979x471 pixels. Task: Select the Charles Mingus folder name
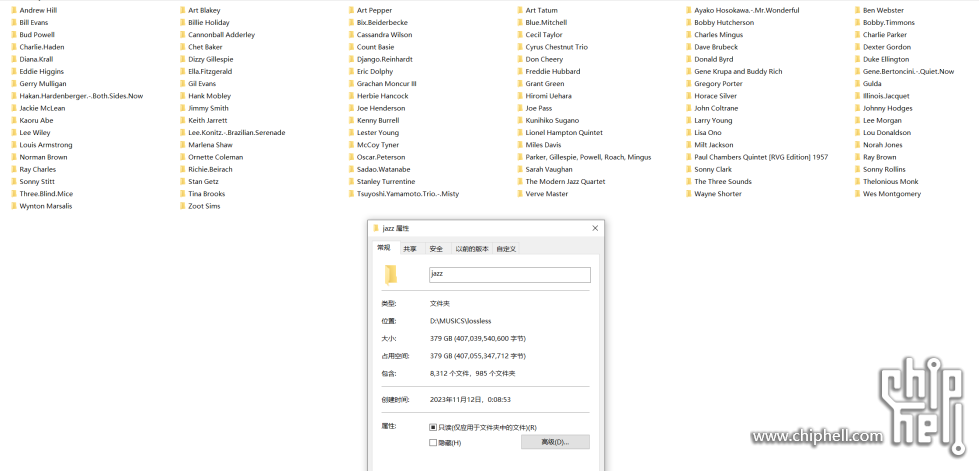[x=718, y=35]
